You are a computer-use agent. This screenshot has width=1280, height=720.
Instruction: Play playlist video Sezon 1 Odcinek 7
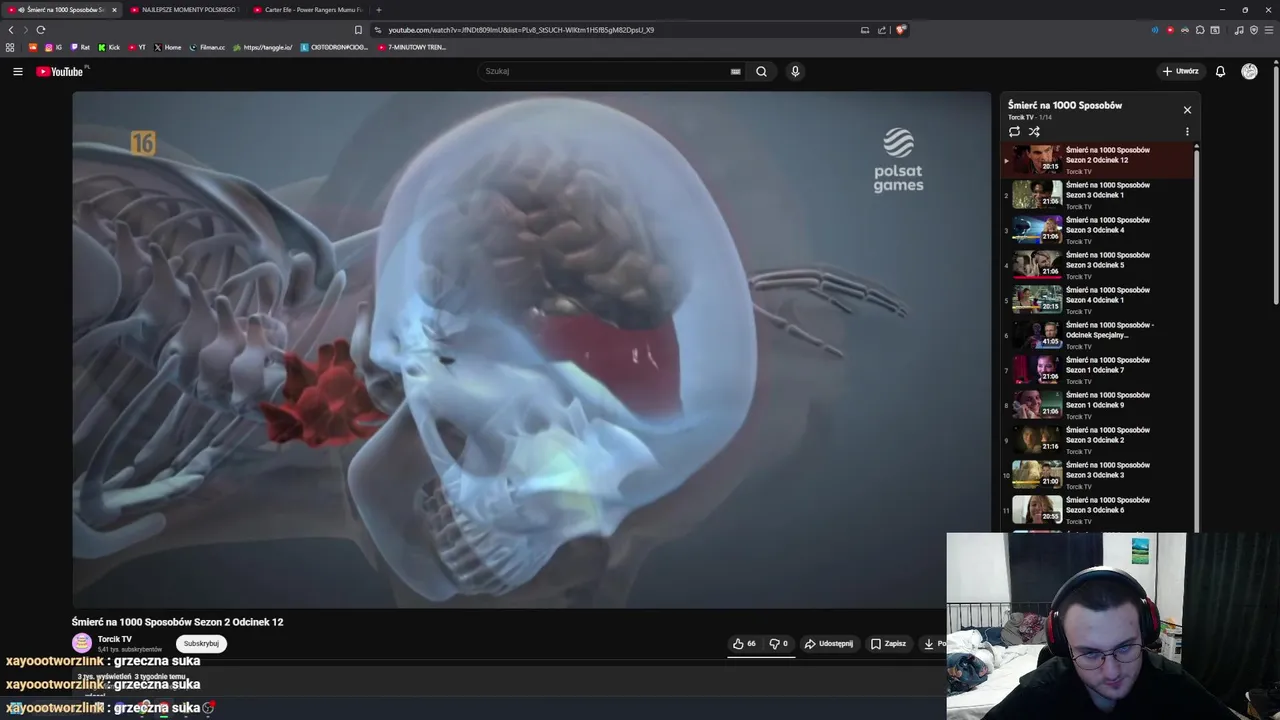[x=1097, y=370]
